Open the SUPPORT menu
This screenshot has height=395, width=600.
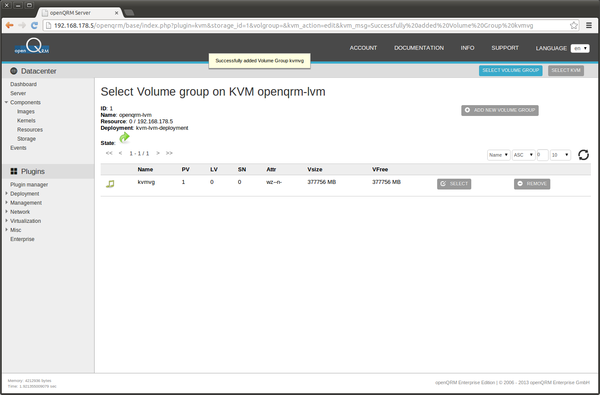pyautogui.click(x=505, y=48)
